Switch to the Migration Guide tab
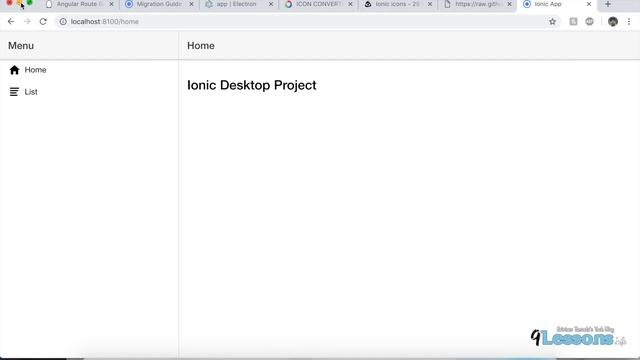The image size is (640, 360). 159,4
